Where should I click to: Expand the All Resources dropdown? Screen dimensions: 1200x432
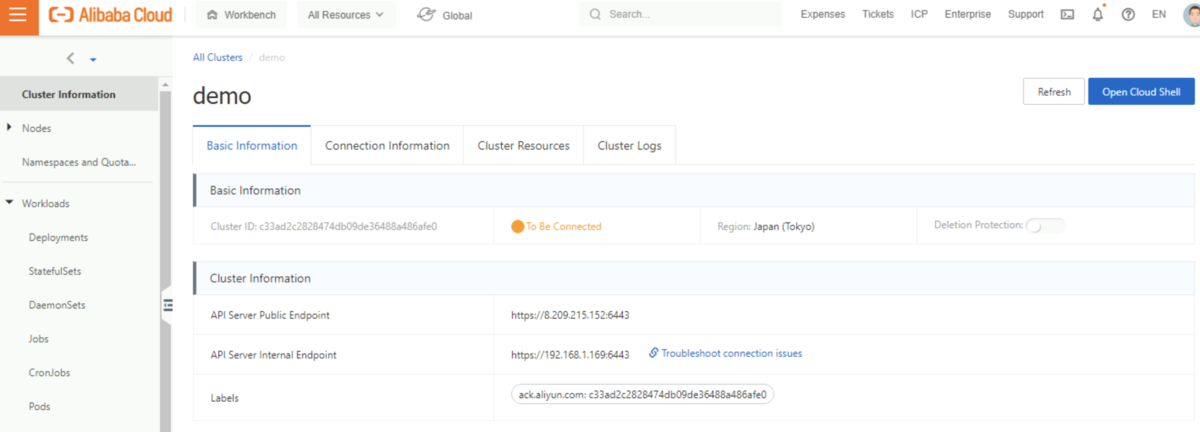tap(345, 15)
